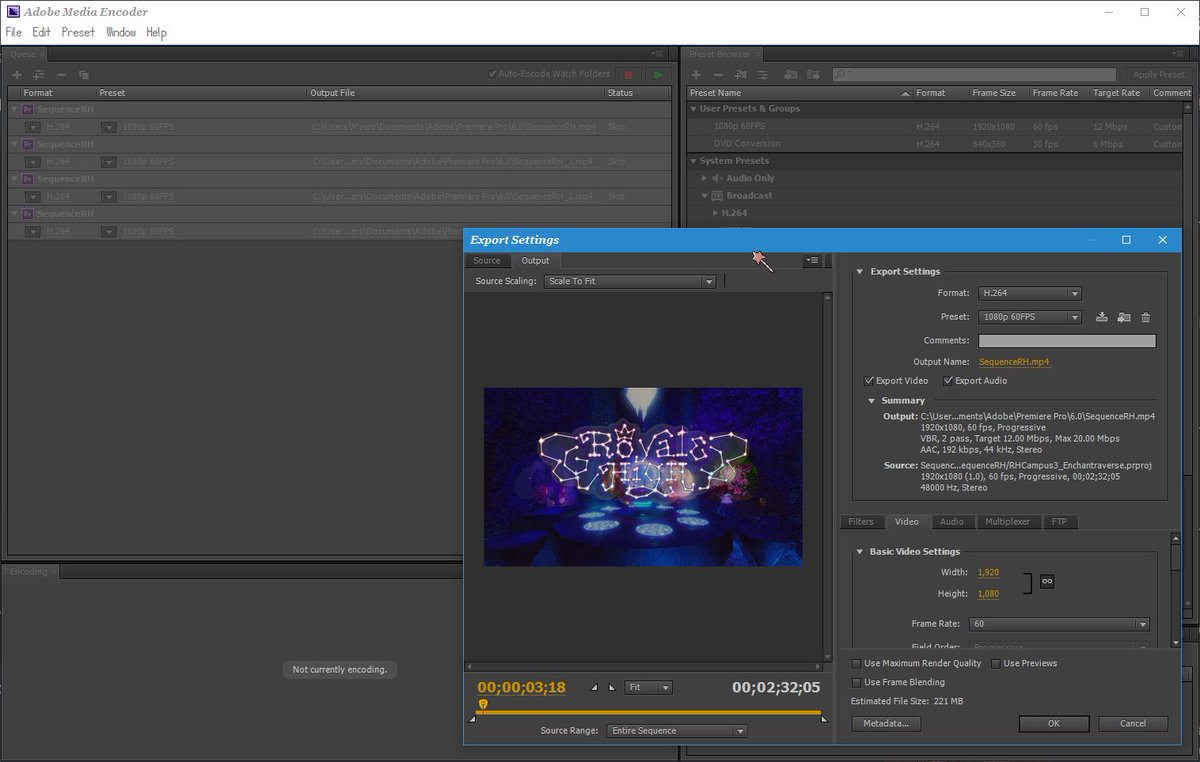Collapse the Basic Video Settings section

(x=859, y=552)
